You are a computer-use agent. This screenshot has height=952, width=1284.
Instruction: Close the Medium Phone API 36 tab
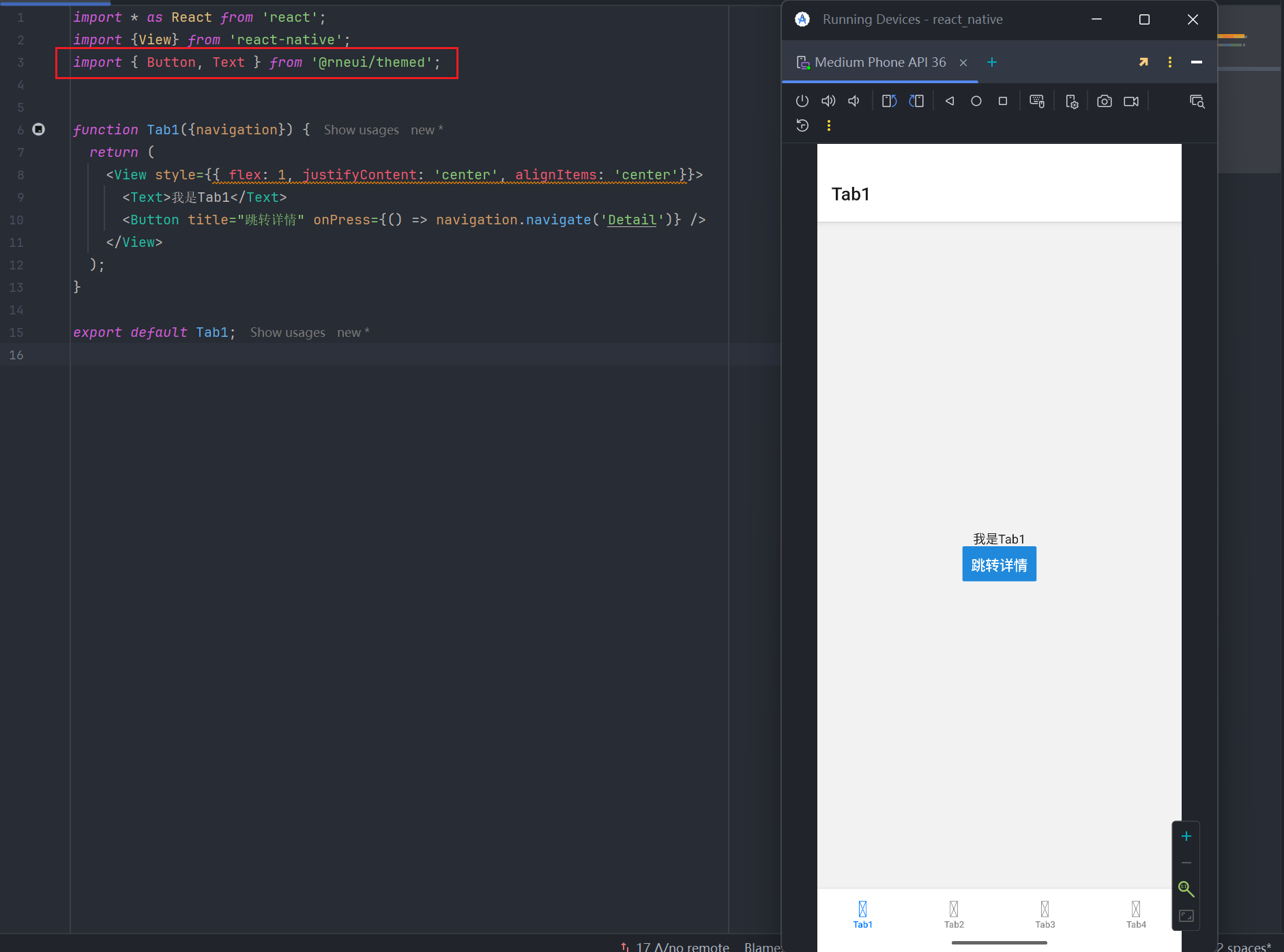[963, 63]
